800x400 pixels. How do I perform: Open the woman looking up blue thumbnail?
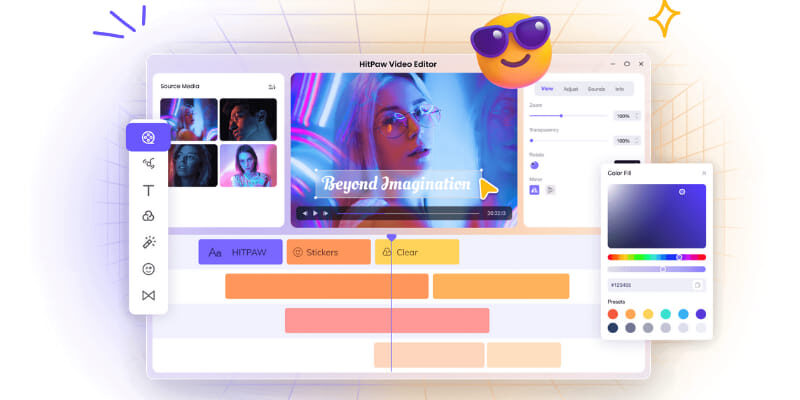[x=189, y=165]
